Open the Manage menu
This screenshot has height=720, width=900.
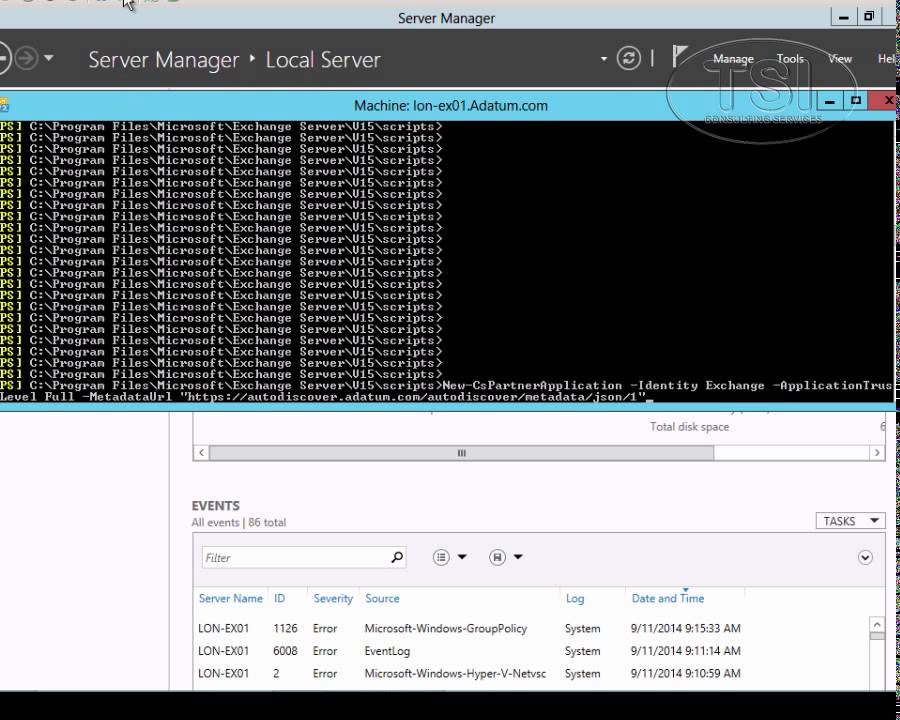coord(733,59)
